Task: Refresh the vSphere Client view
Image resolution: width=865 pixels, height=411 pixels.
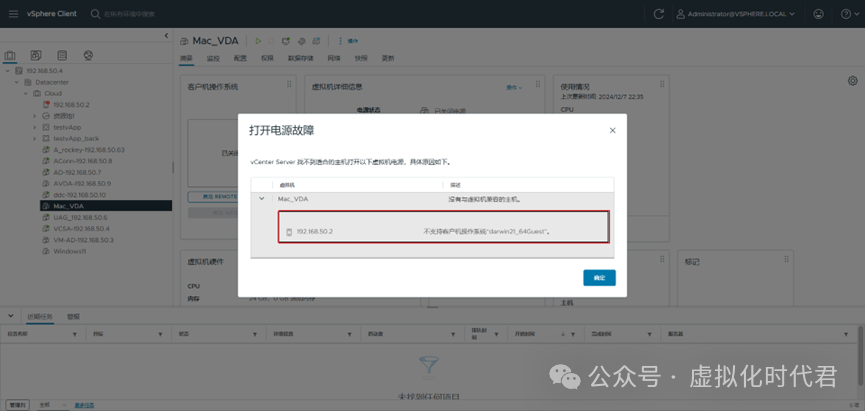Action: (658, 14)
